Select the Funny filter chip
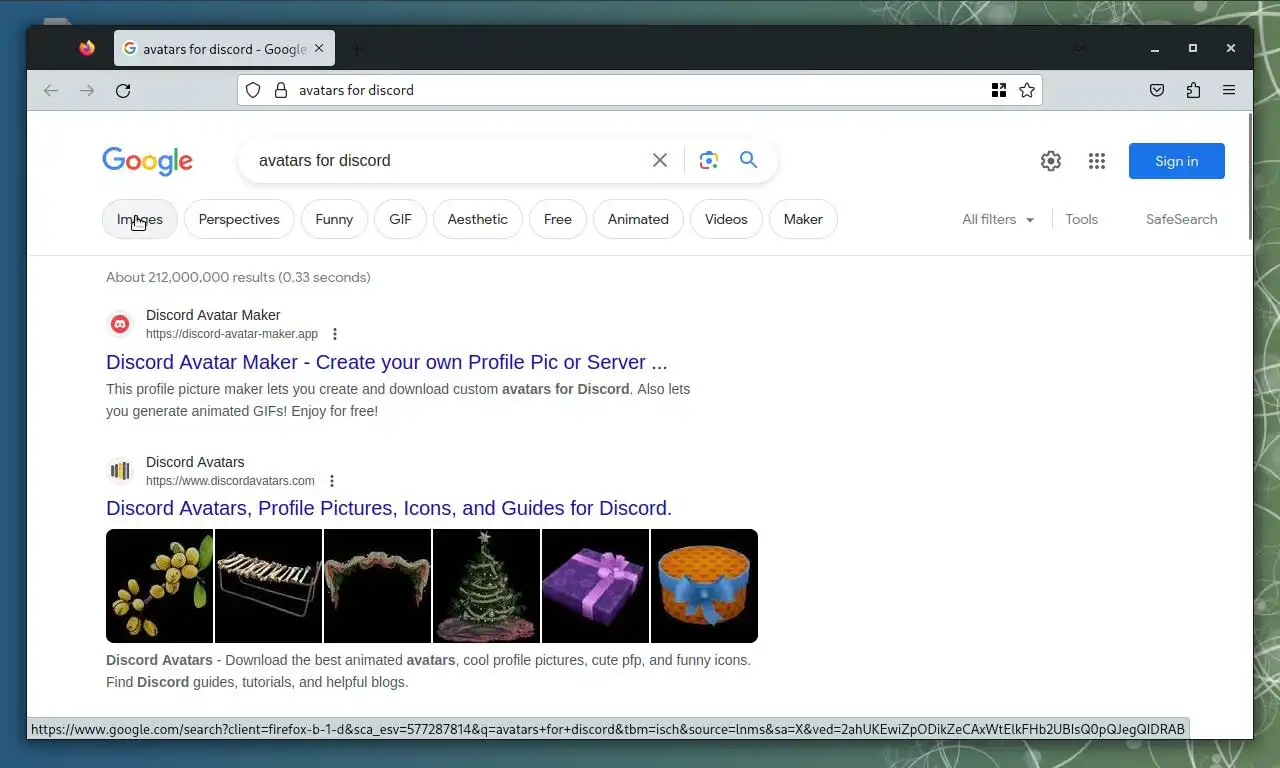The height and width of the screenshot is (768, 1280). tap(334, 219)
